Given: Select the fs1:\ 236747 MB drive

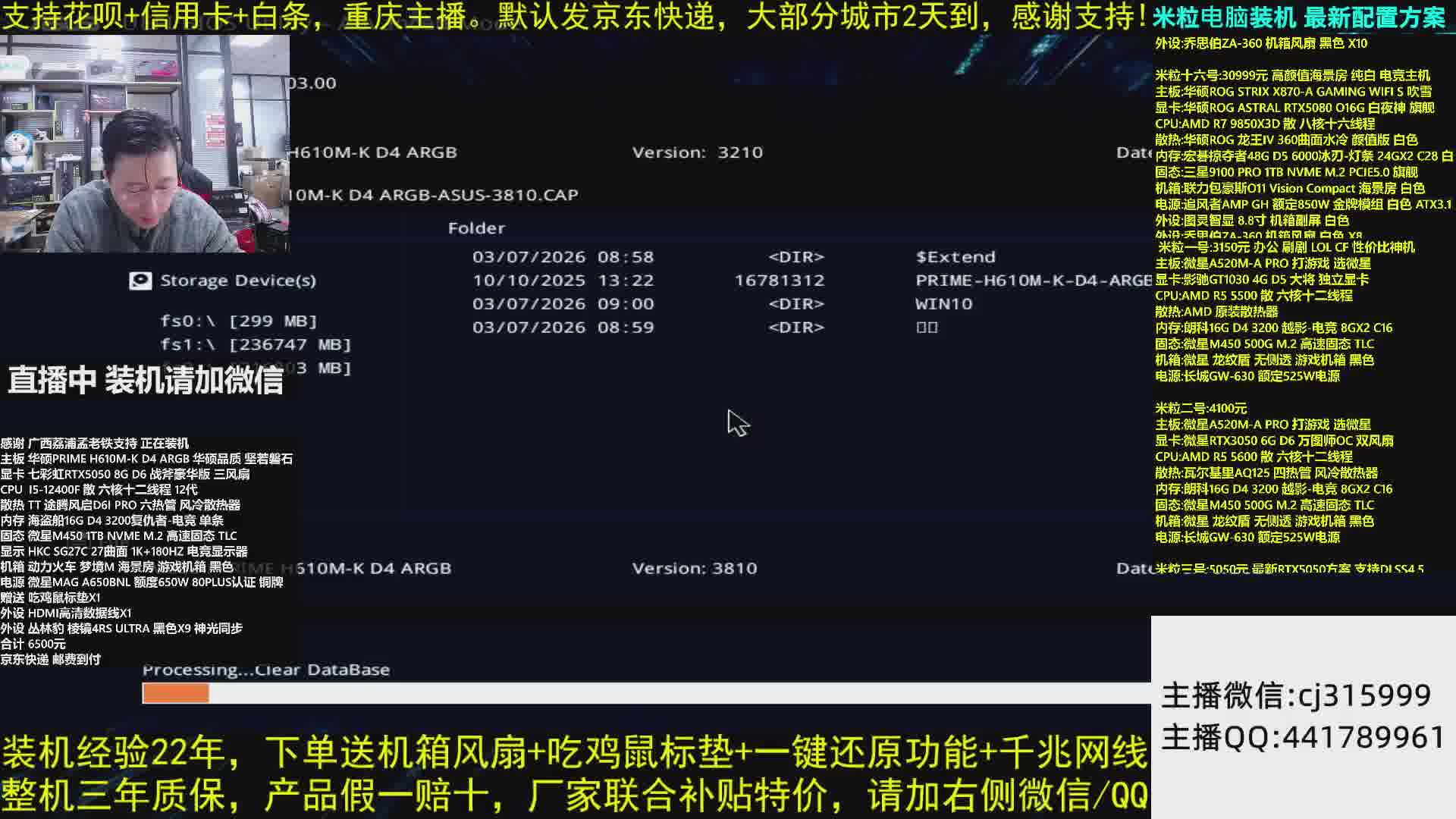Looking at the screenshot, I should pos(255,344).
